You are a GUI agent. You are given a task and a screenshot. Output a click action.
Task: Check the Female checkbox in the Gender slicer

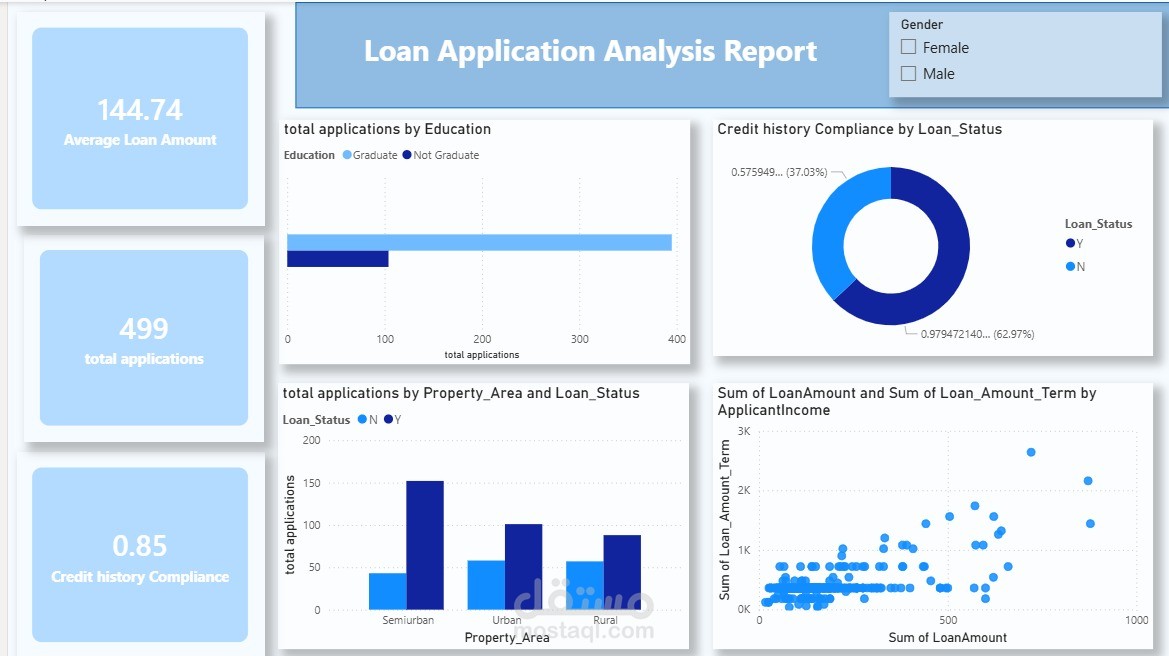tap(907, 46)
